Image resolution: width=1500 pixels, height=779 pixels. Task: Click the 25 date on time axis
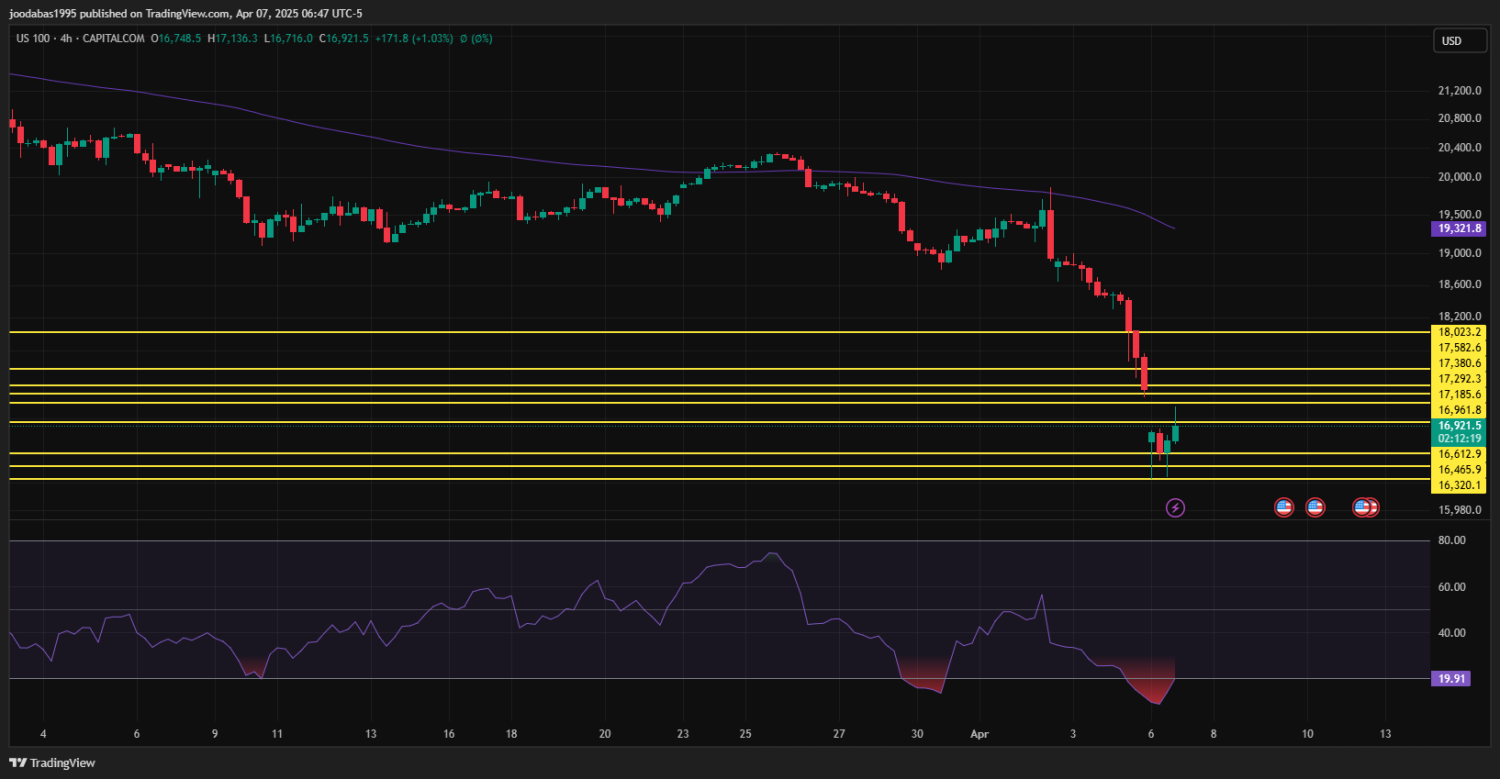coord(746,734)
